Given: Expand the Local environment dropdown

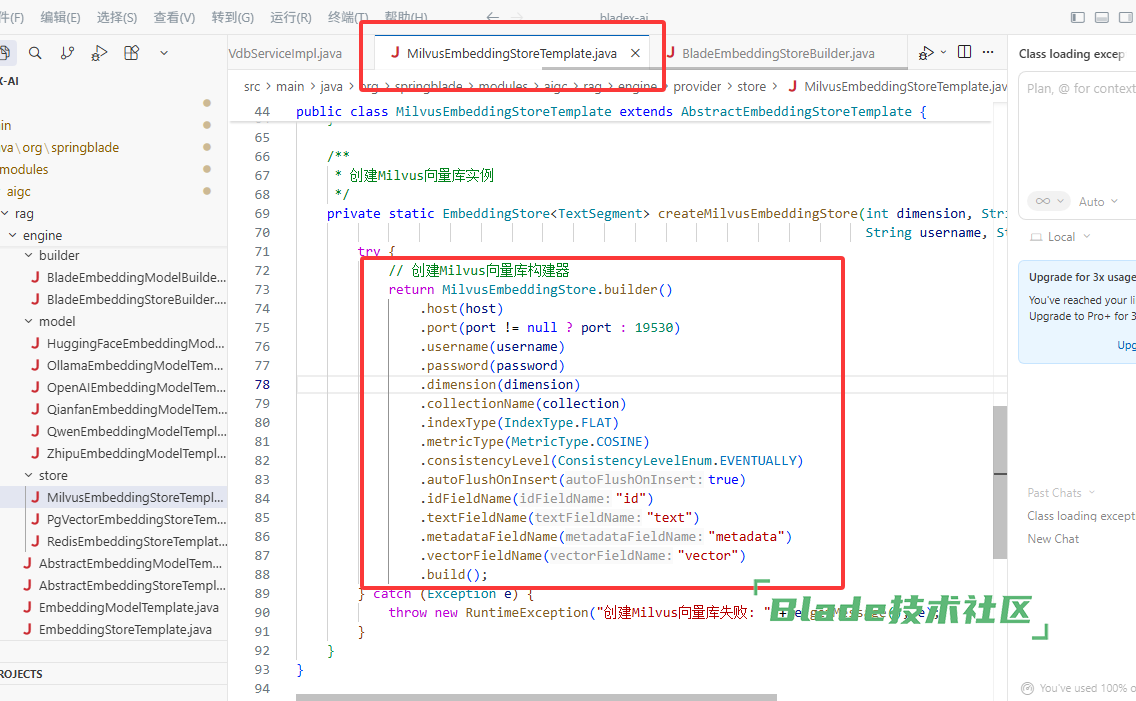Looking at the screenshot, I should (x=1061, y=237).
